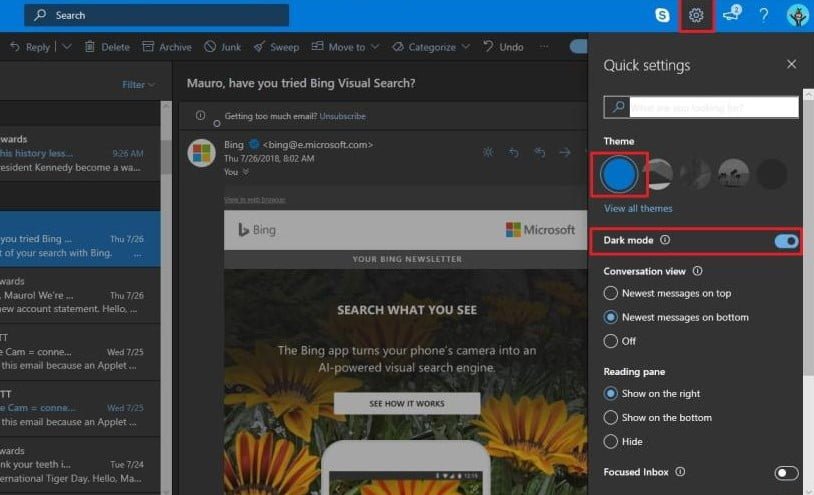Click the settings gear icon
The height and width of the screenshot is (495, 814).
pyautogui.click(x=697, y=15)
